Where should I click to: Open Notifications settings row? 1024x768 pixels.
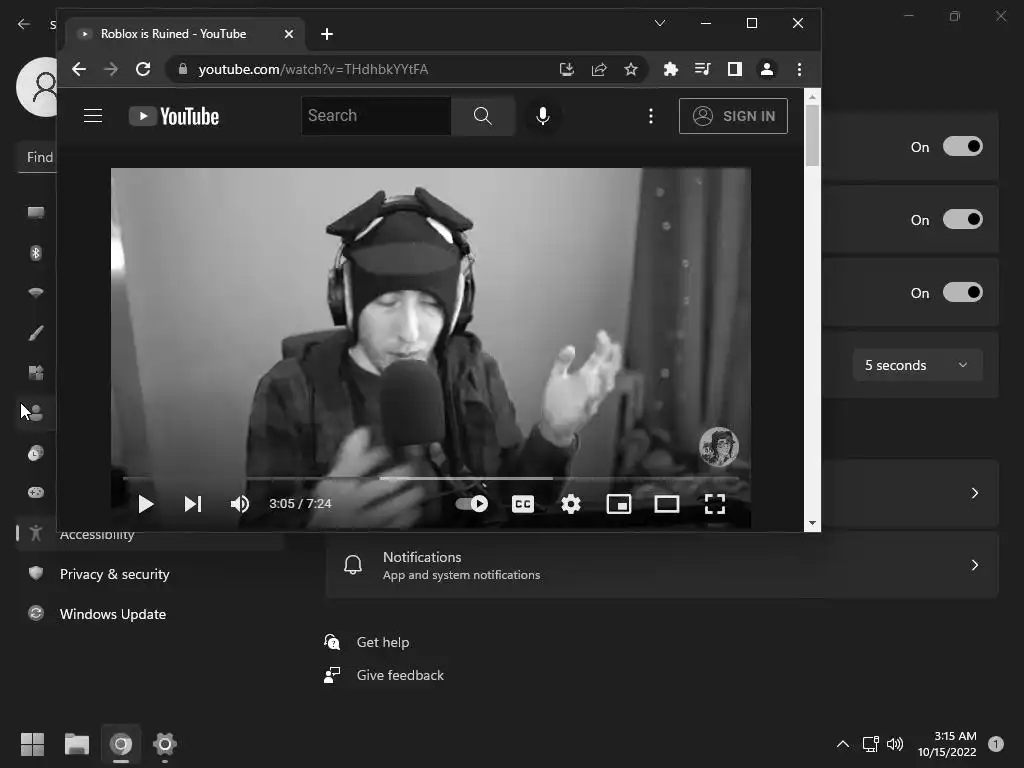pyautogui.click(x=662, y=566)
